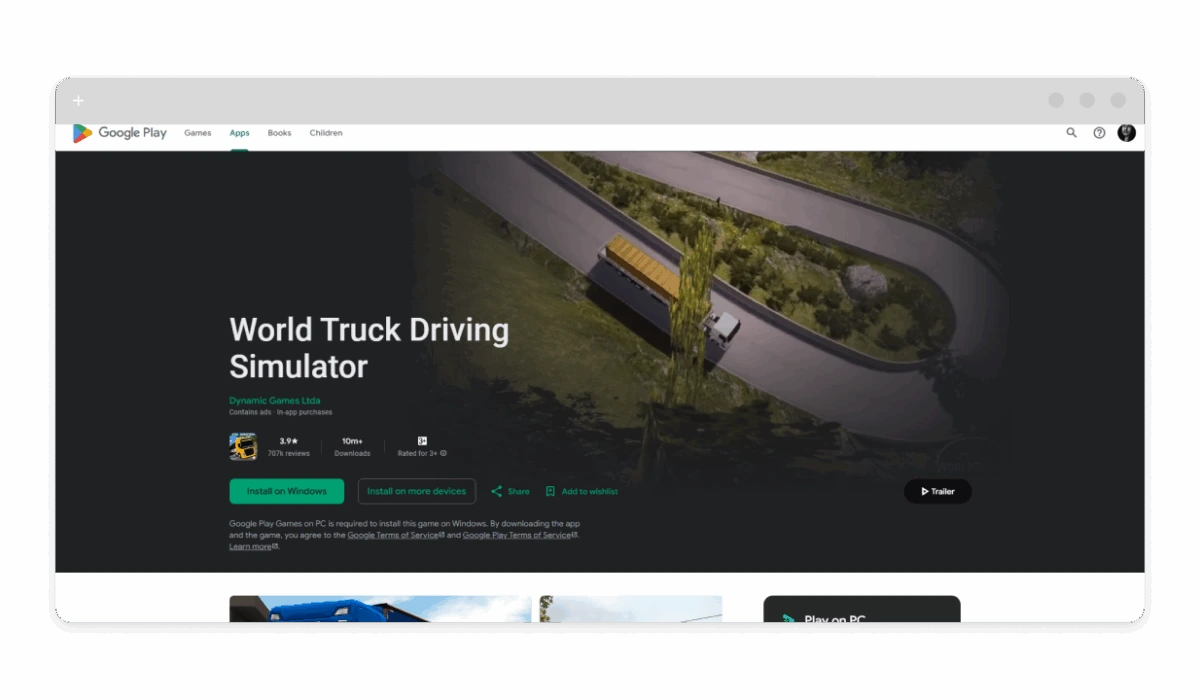Click the World Truck app icon
Viewport: 1200px width, 700px height.
[243, 446]
